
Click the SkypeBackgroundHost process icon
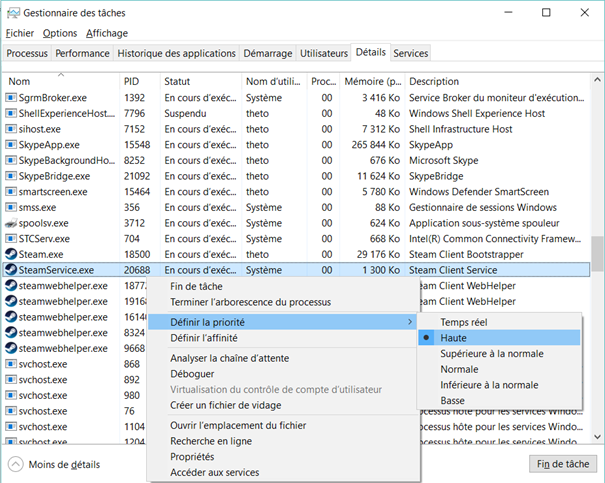[11, 160]
